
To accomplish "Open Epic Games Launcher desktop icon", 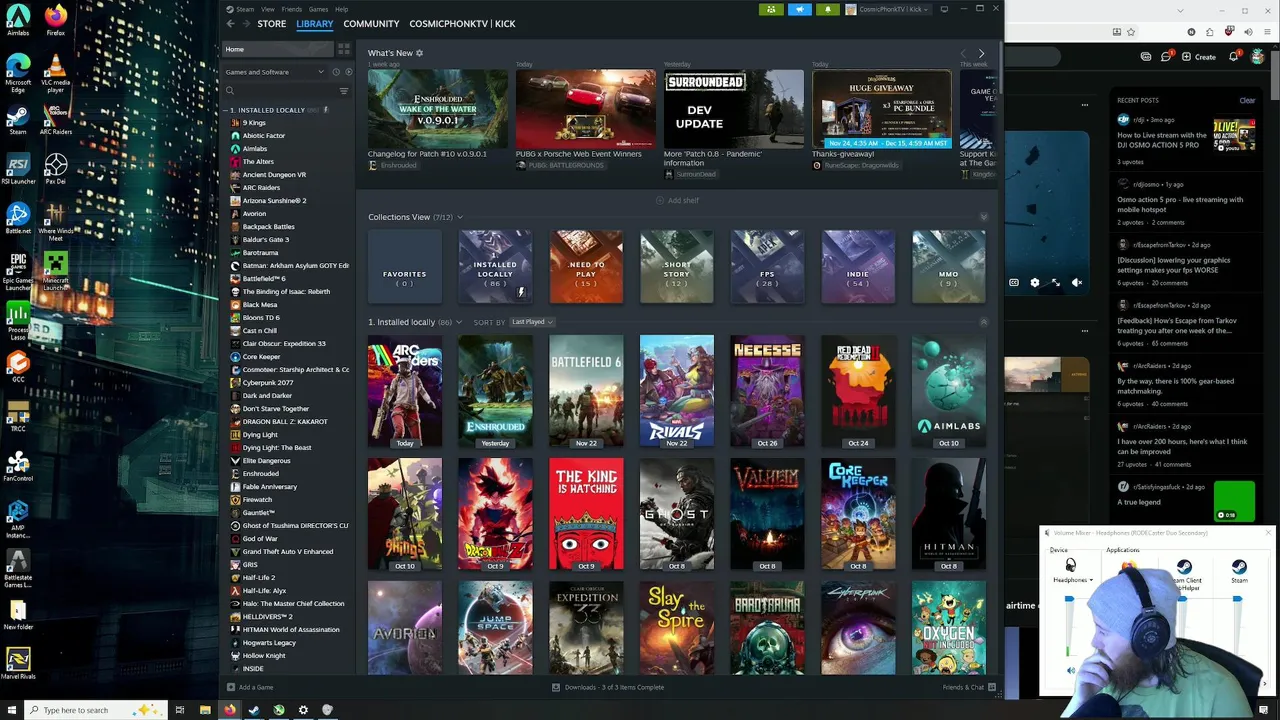I will click(18, 270).
